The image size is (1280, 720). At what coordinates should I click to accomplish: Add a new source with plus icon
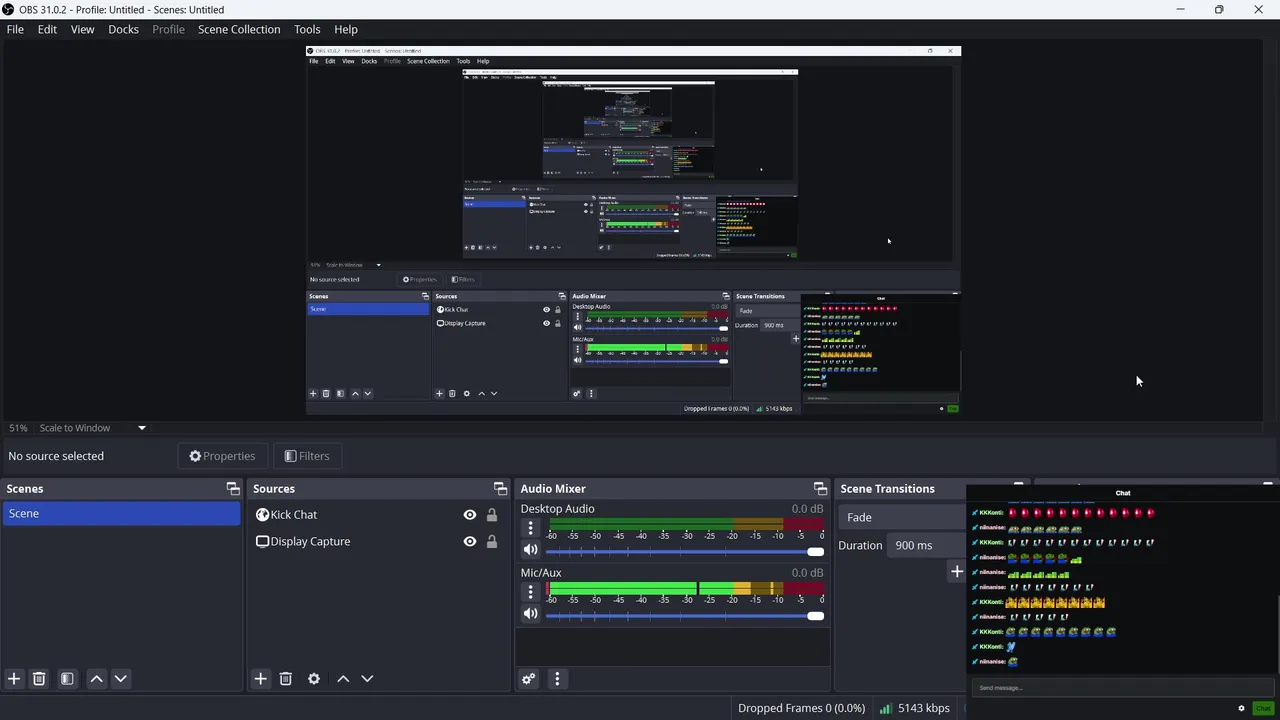point(260,678)
